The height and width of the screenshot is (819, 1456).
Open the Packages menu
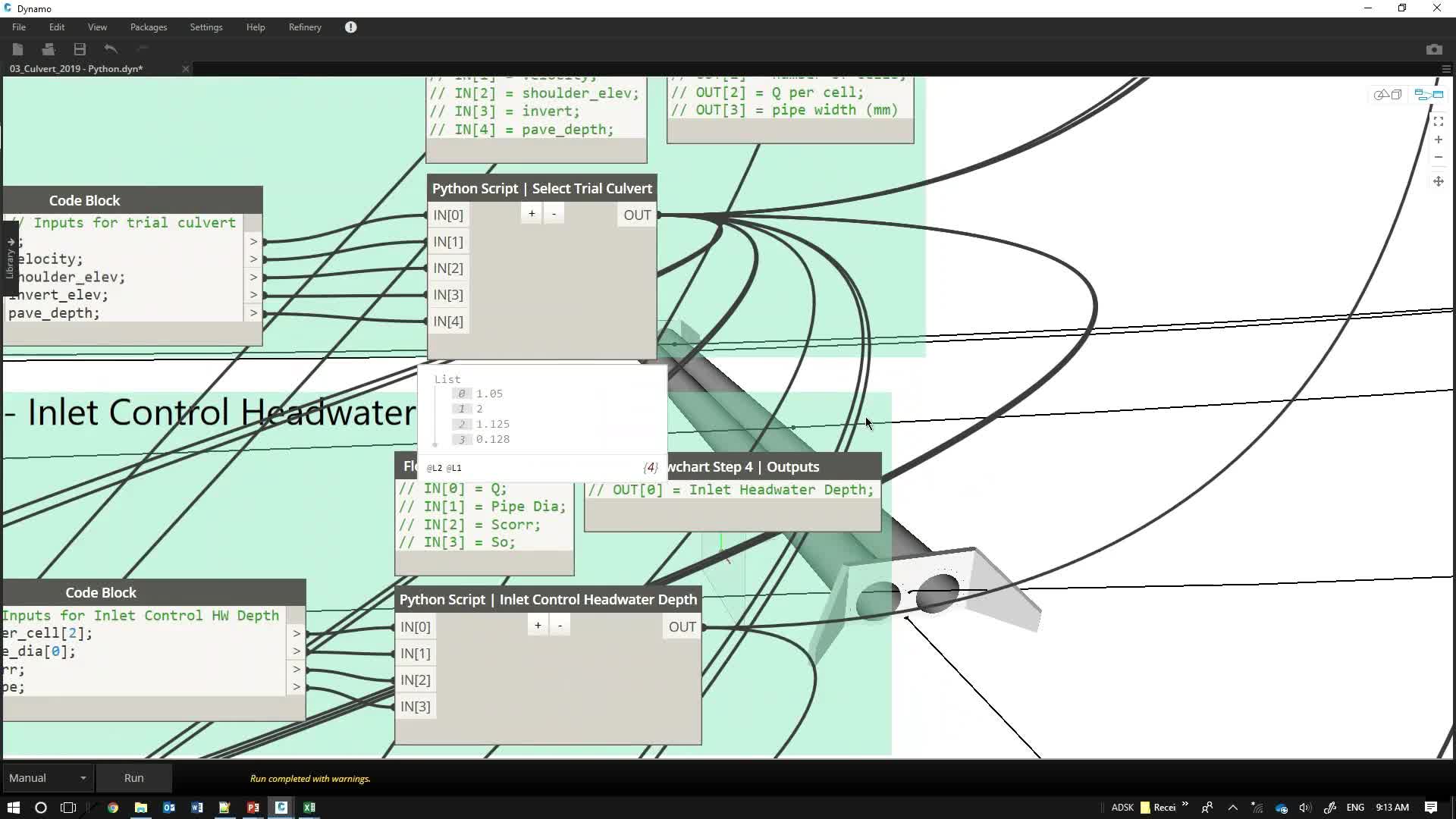(x=148, y=27)
